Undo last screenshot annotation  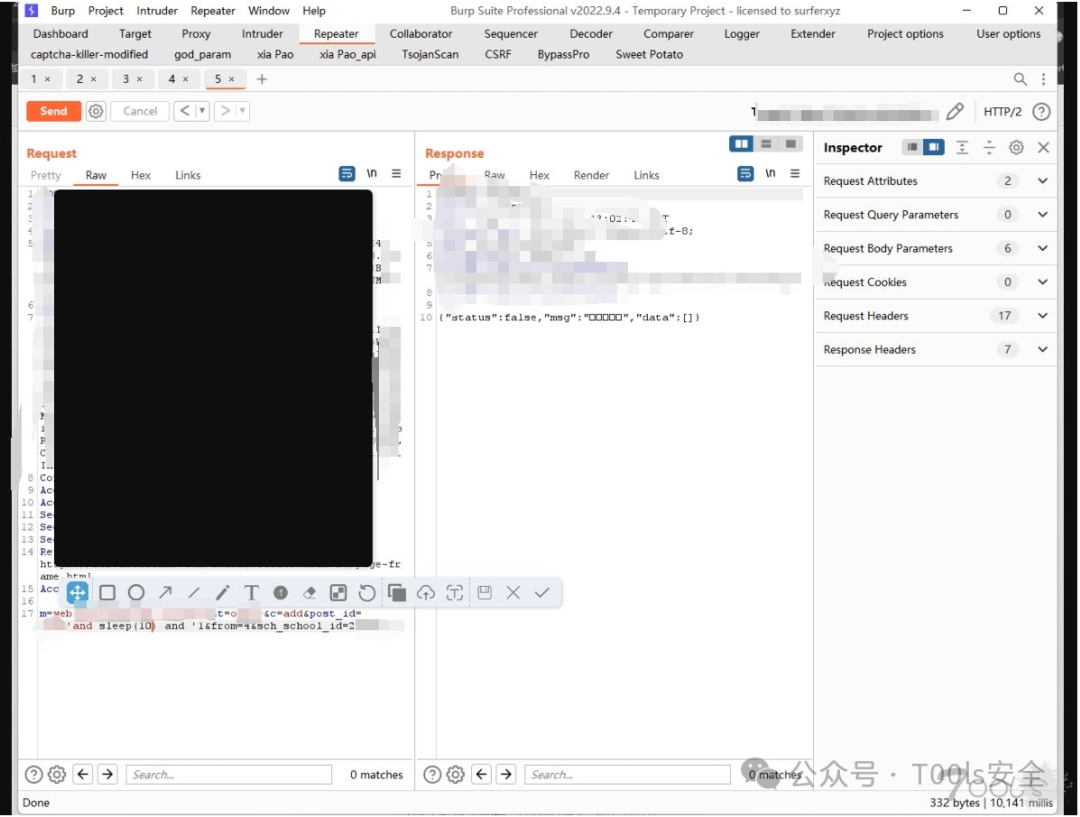click(x=367, y=593)
